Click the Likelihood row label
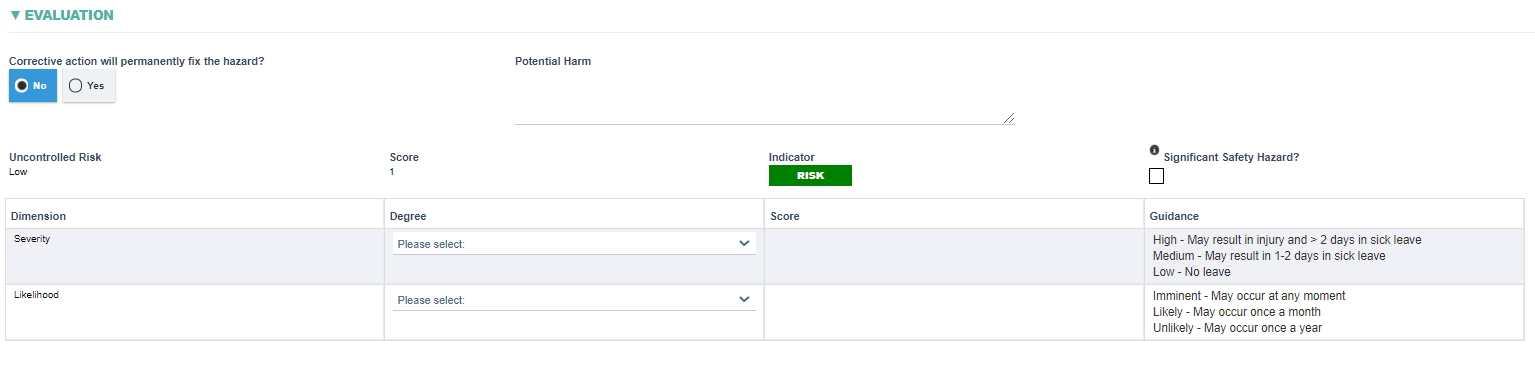 click(x=36, y=295)
